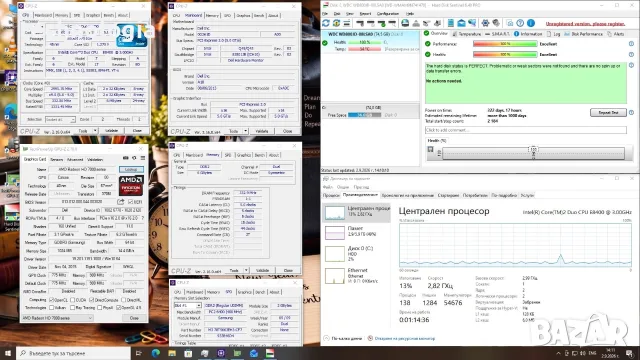640x360 pixels.
Task: Open the first Процеси tab in Task Manager
Action: pyautogui.click(x=331, y=195)
